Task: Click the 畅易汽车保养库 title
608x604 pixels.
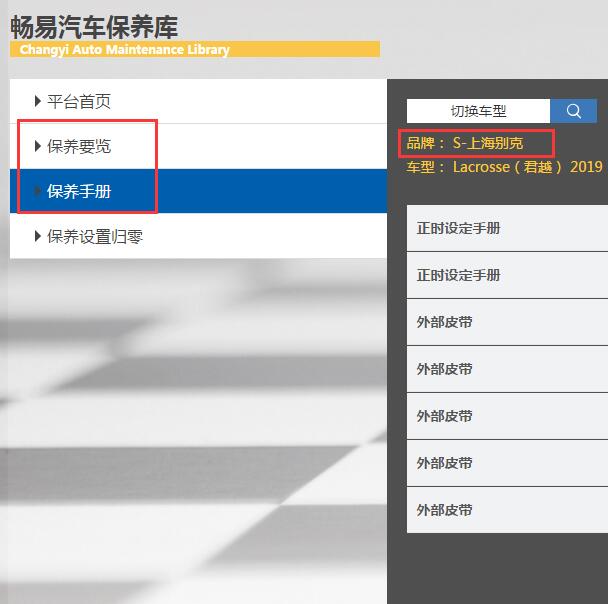Action: click(94, 27)
